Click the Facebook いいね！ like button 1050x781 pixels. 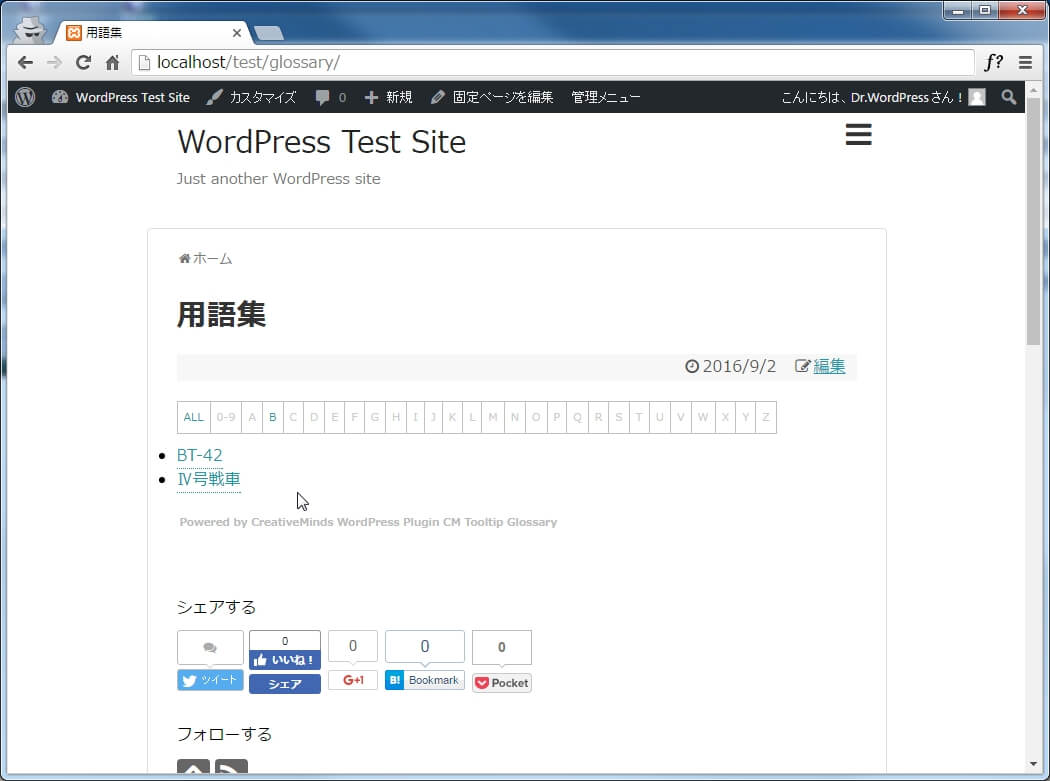point(284,660)
